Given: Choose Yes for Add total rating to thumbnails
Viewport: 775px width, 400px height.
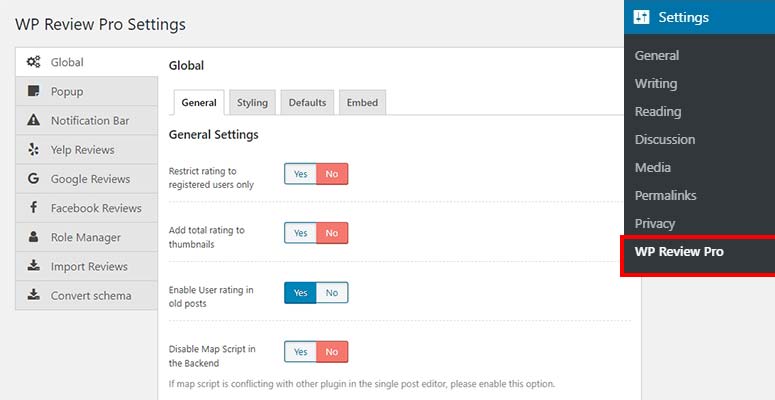Looking at the screenshot, I should 301,233.
